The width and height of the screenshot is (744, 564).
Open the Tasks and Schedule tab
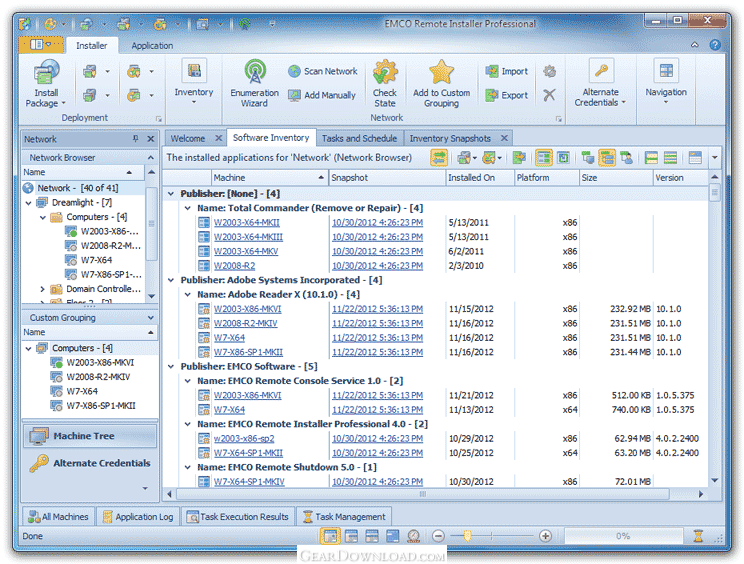(x=359, y=139)
